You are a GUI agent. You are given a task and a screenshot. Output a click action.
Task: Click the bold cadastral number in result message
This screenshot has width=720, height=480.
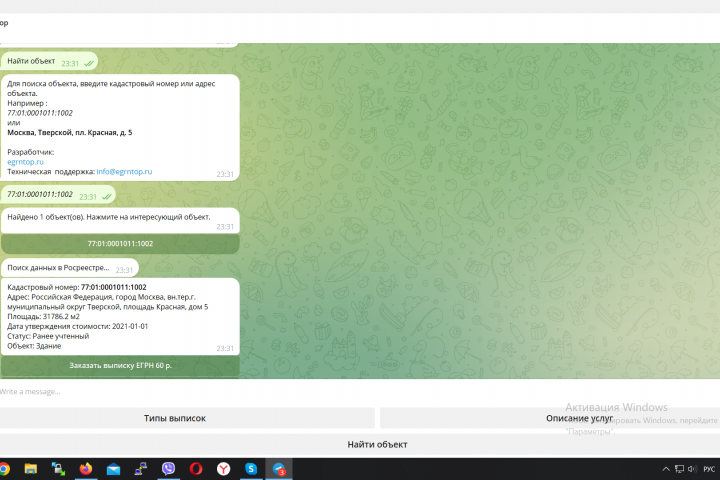[113, 287]
